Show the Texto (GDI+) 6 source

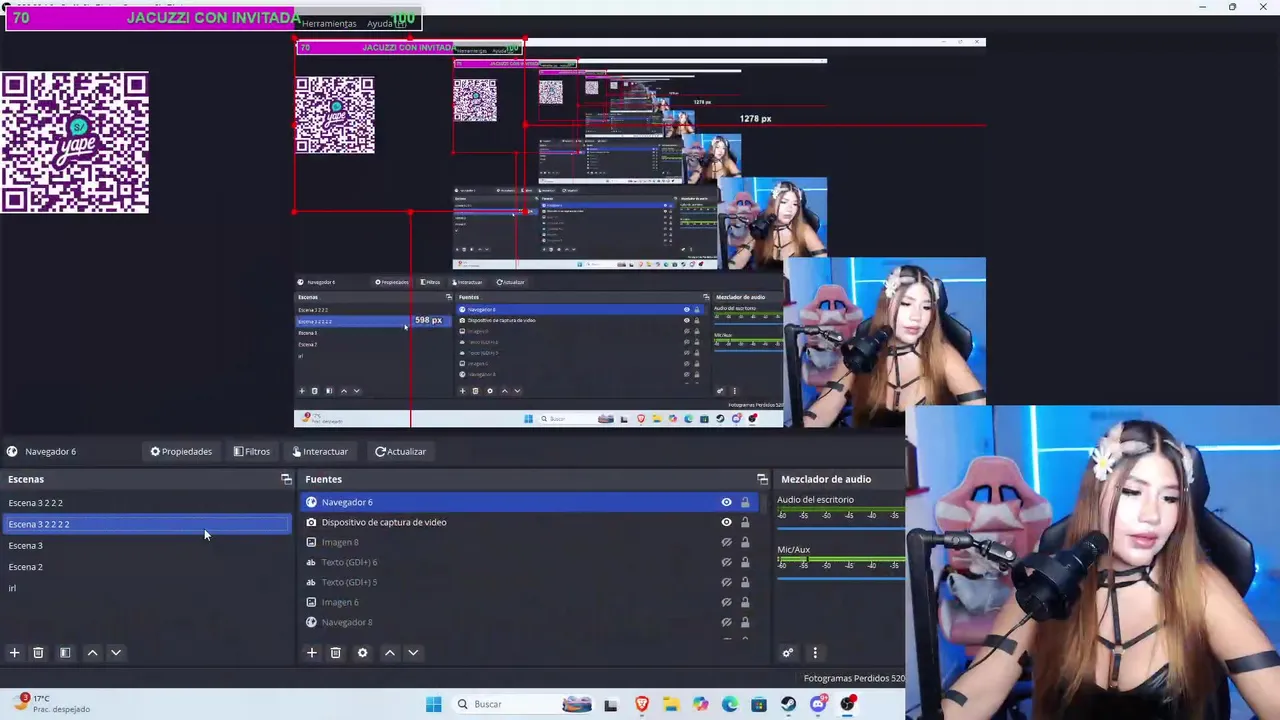[x=726, y=562]
